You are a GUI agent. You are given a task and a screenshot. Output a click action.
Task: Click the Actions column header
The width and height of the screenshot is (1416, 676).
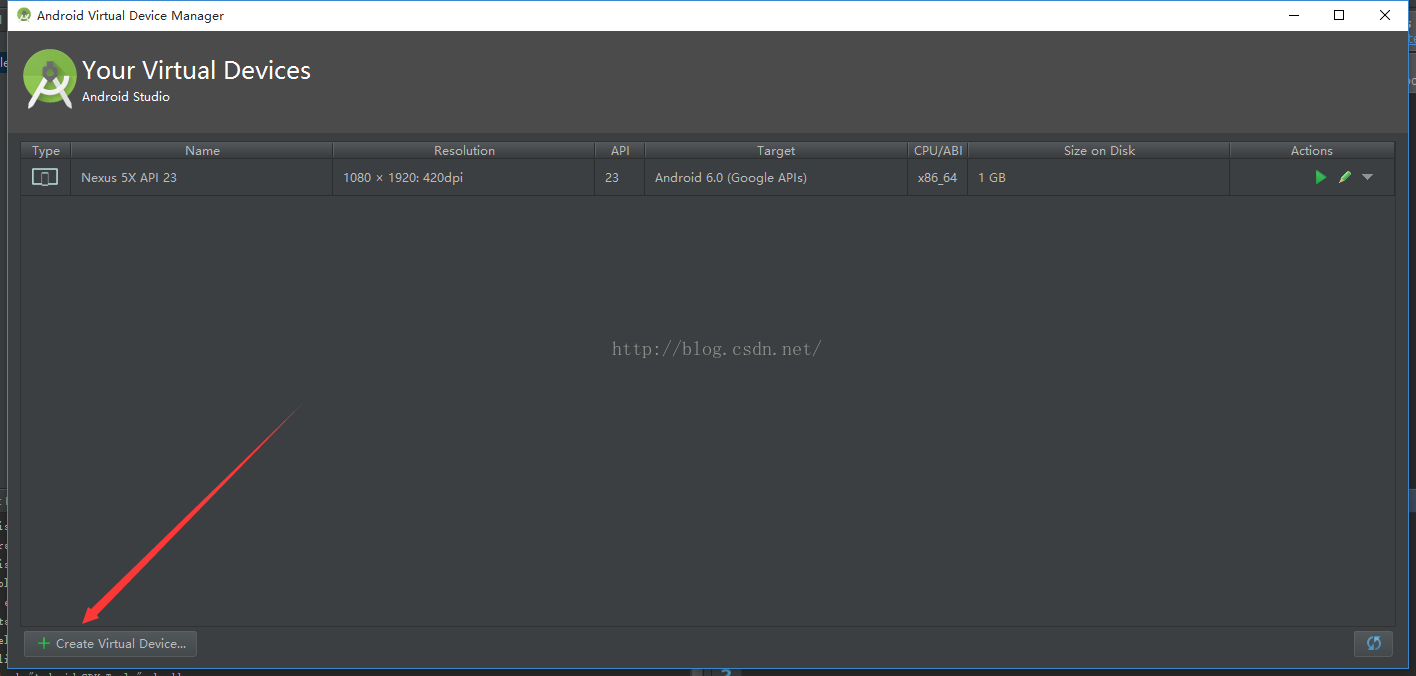(1312, 150)
